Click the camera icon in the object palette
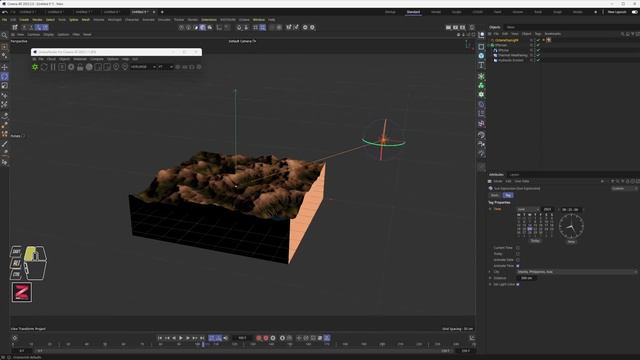Screen dimensions: 640x360 (481, 144)
